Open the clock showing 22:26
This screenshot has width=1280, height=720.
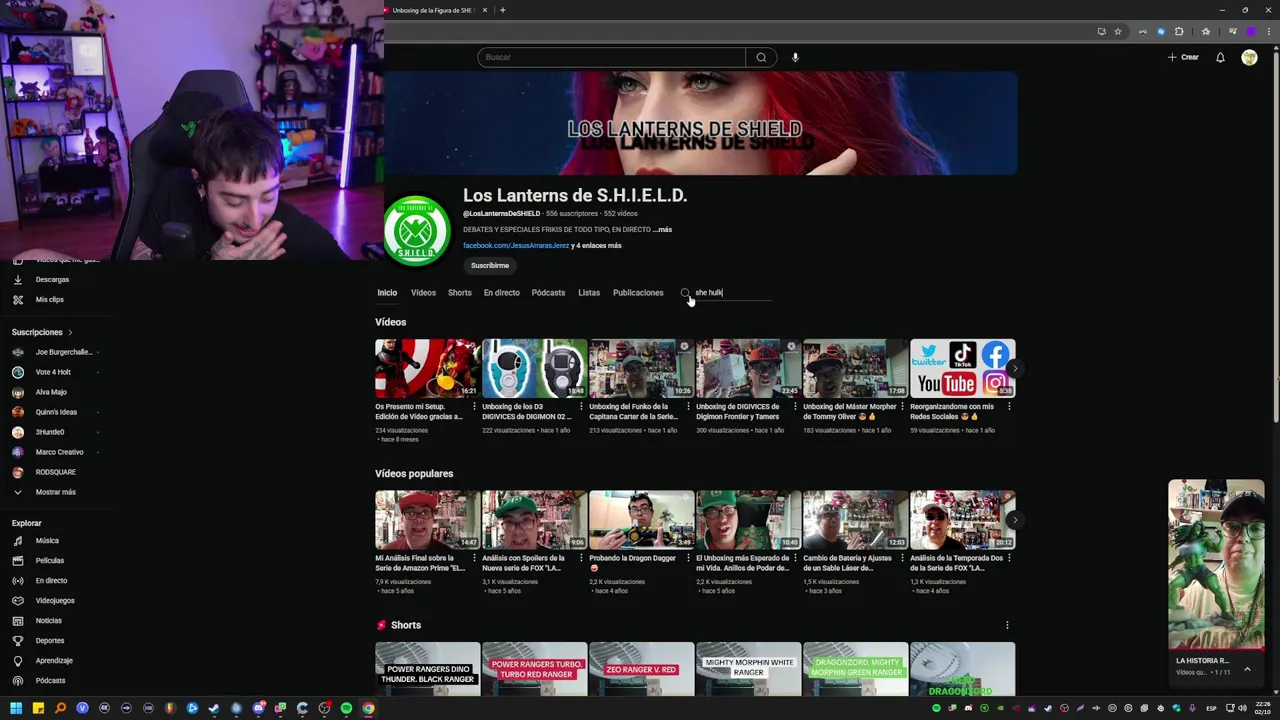pyautogui.click(x=1262, y=708)
